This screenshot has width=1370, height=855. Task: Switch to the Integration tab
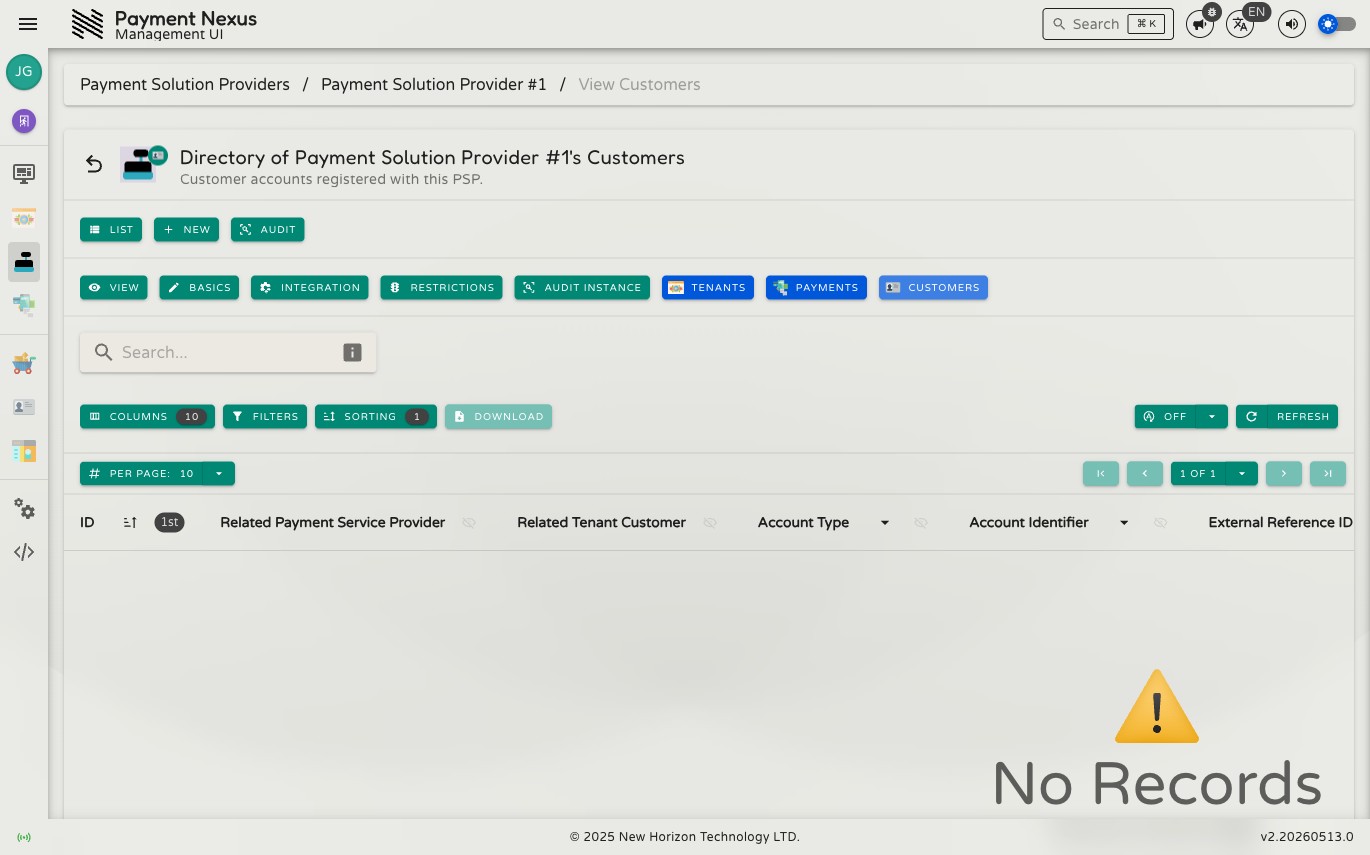[310, 288]
